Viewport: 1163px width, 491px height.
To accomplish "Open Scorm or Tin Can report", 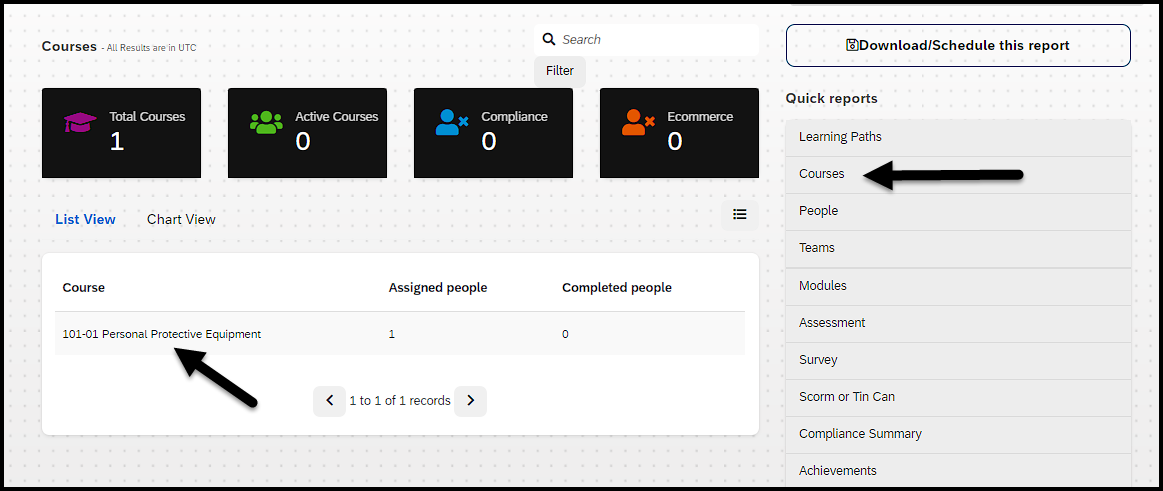I will (x=958, y=398).
